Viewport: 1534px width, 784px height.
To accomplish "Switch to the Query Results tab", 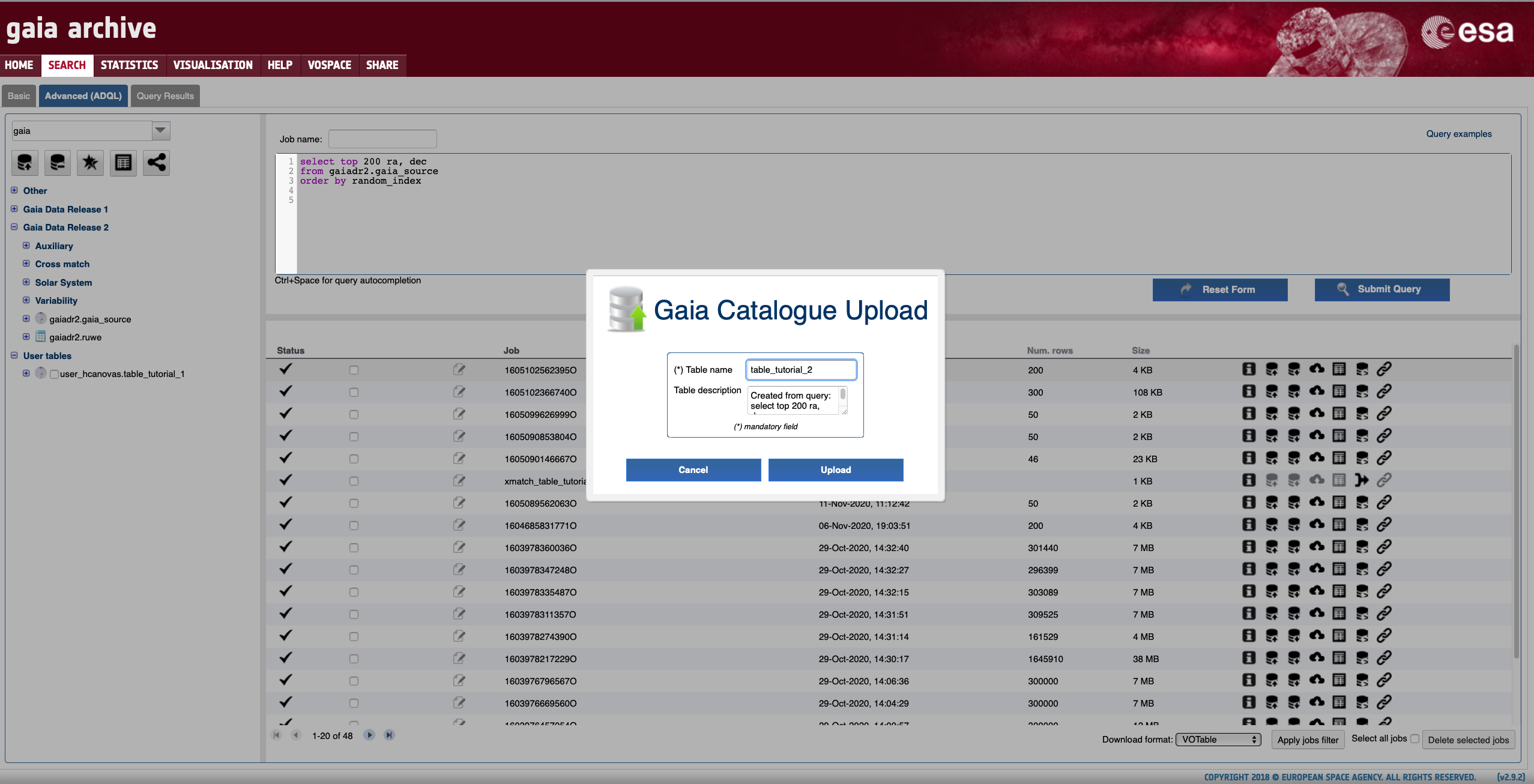I will tap(165, 96).
